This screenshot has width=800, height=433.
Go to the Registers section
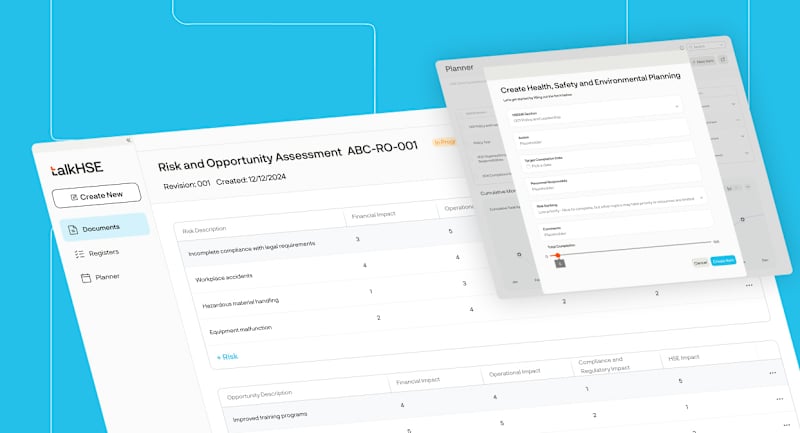(x=97, y=253)
